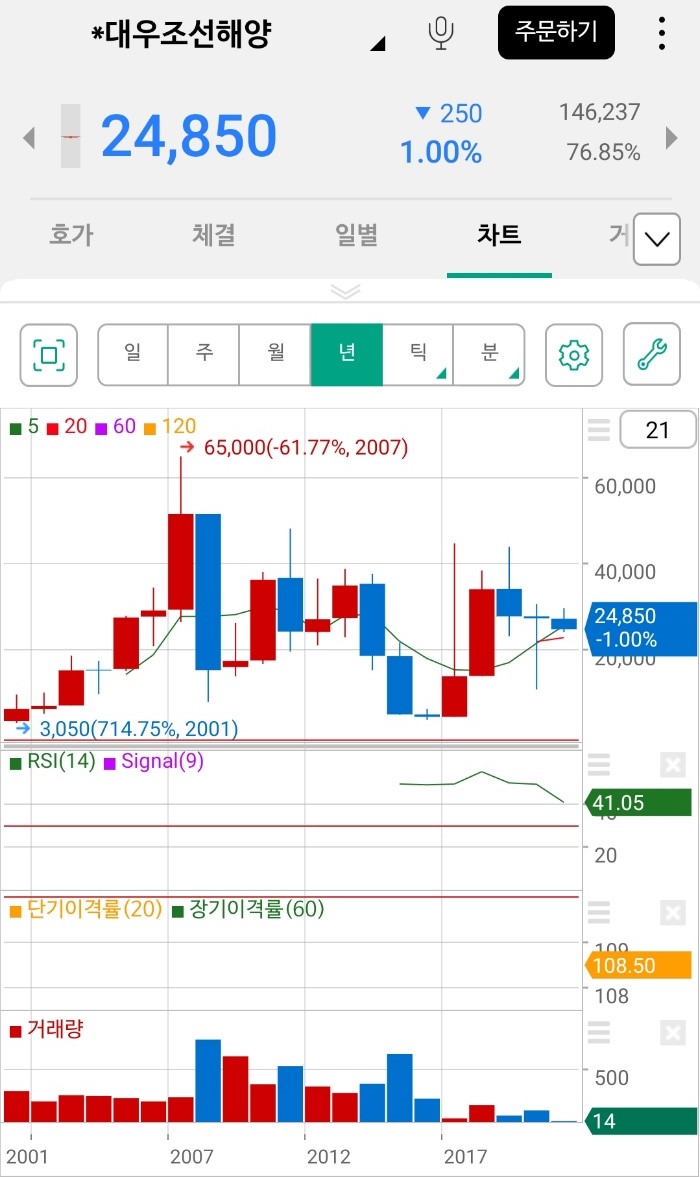Open the three-dot overflow menu
Screen dimensions: 700x1177
click(x=661, y=34)
